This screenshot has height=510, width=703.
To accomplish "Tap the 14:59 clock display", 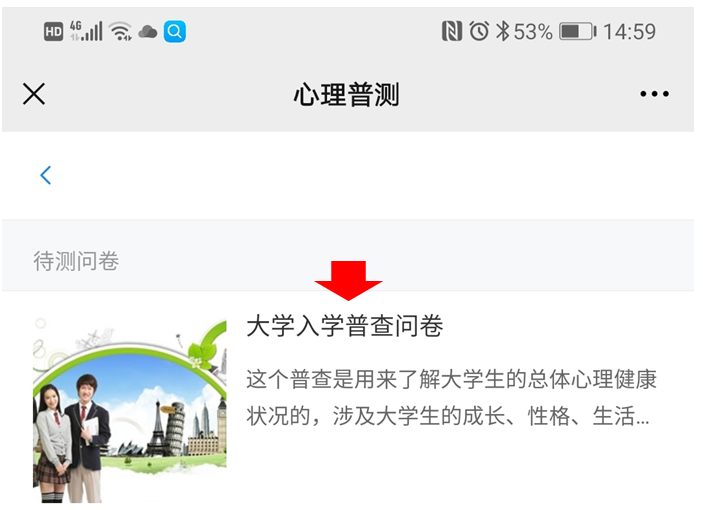I will tap(629, 32).
